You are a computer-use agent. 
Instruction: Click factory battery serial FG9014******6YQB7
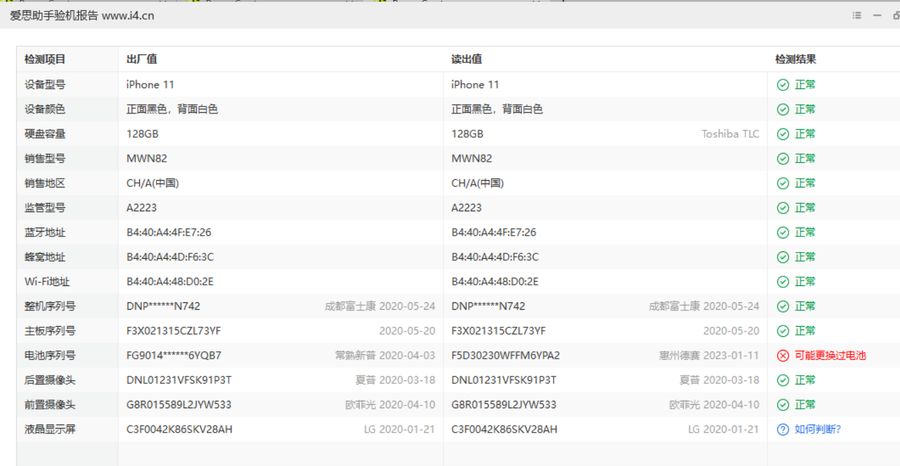point(174,356)
